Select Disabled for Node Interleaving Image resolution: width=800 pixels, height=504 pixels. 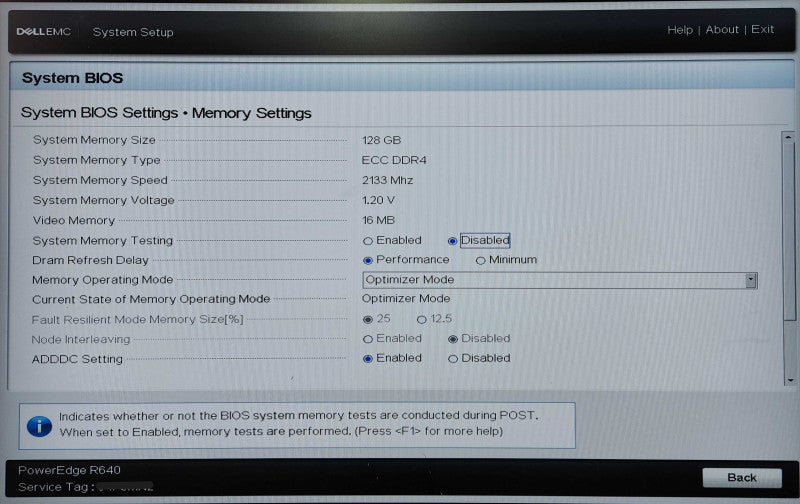[453, 339]
